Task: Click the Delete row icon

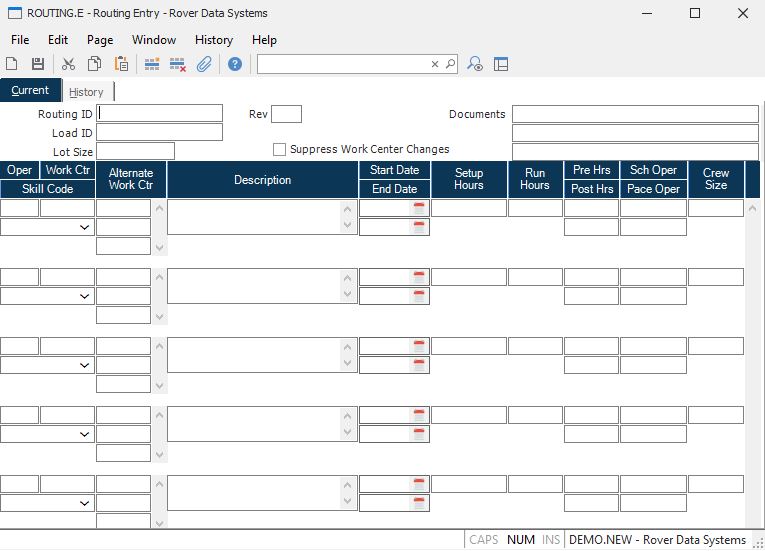Action: (178, 64)
